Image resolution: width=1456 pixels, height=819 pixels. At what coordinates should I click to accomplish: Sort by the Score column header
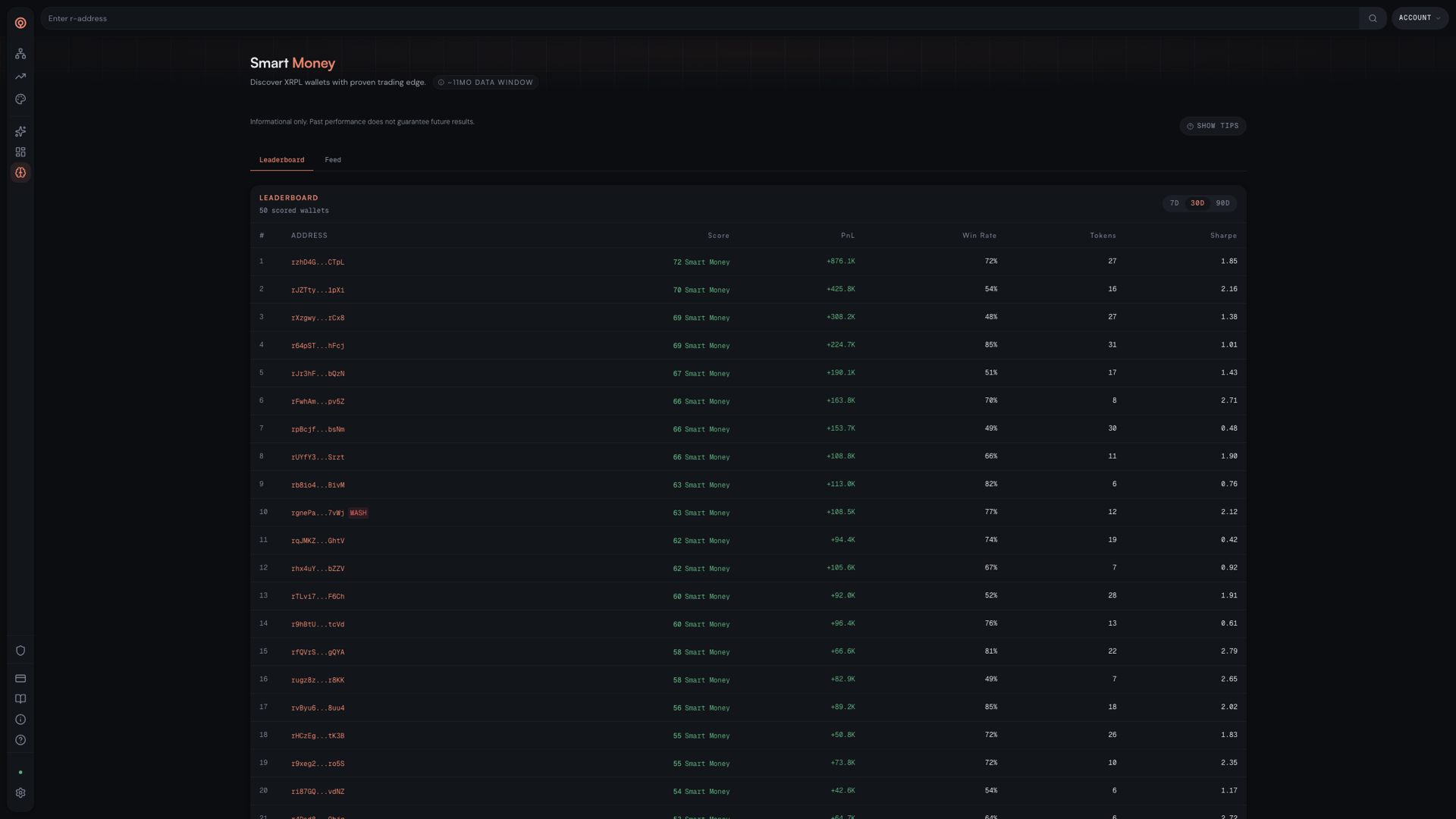(718, 236)
